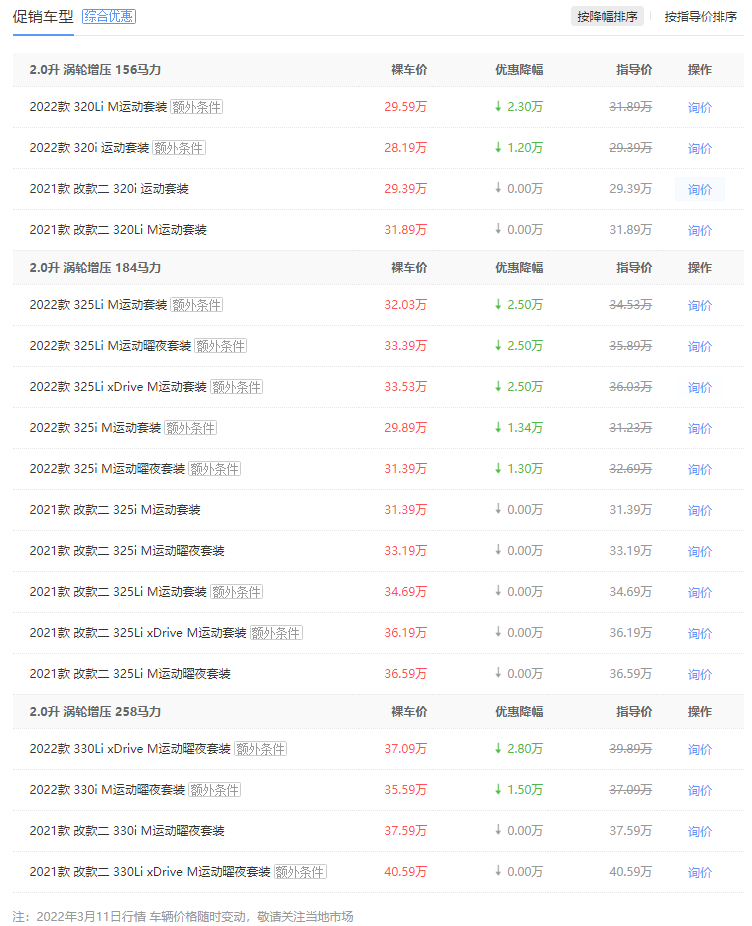Select model name 2021款 改款二 320i 运动套装

(x=109, y=189)
